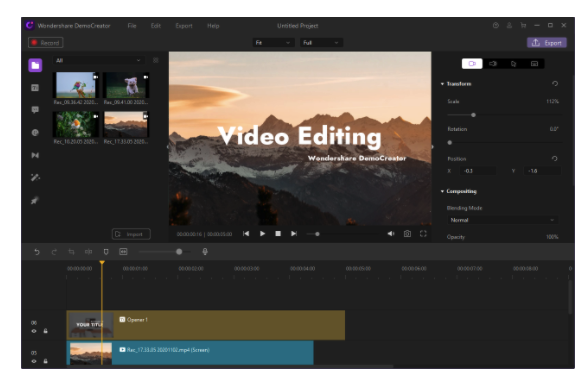Image resolution: width=585 pixels, height=390 pixels.
Task: Select the Rec_10.20.05 flower thumbnail
Action: coord(76,124)
